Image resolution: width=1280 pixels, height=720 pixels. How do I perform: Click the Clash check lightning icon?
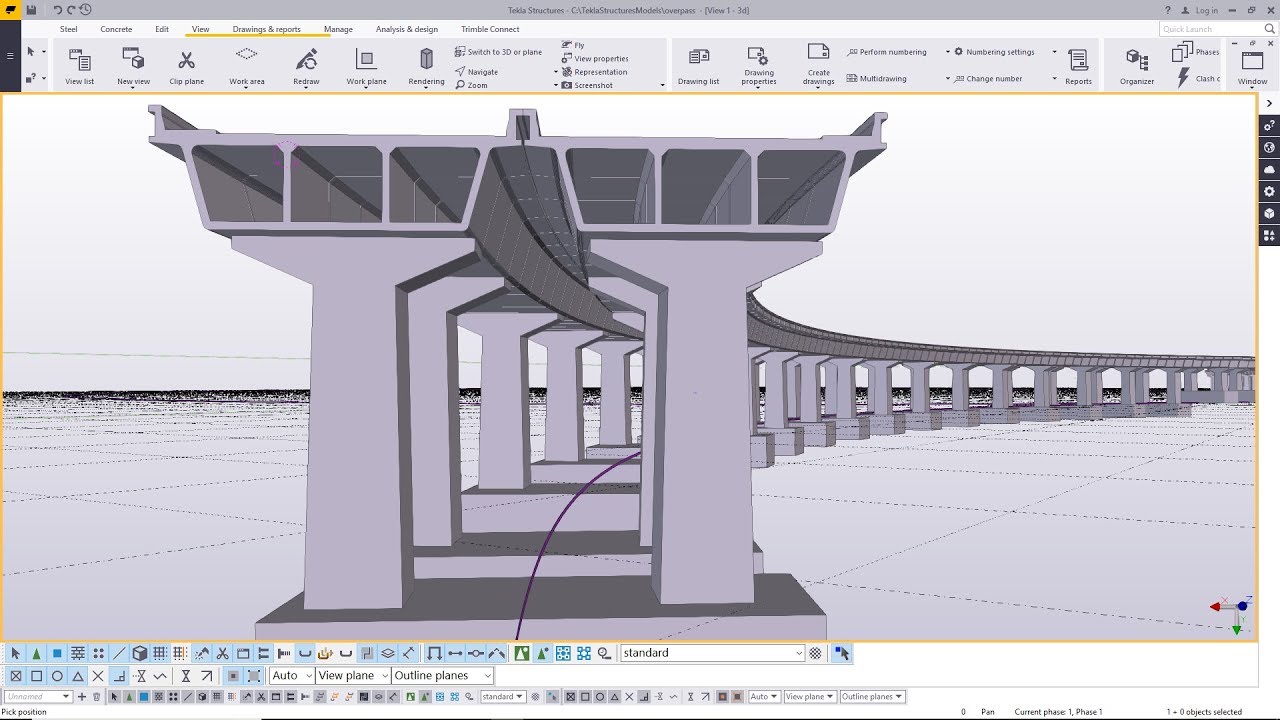pos(1183,77)
